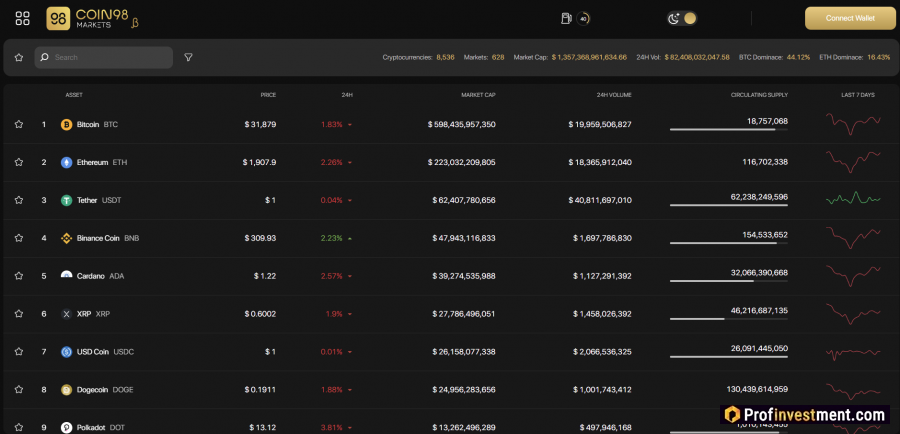Favorite Cardano with its star
This screenshot has width=900, height=434.
[x=18, y=276]
